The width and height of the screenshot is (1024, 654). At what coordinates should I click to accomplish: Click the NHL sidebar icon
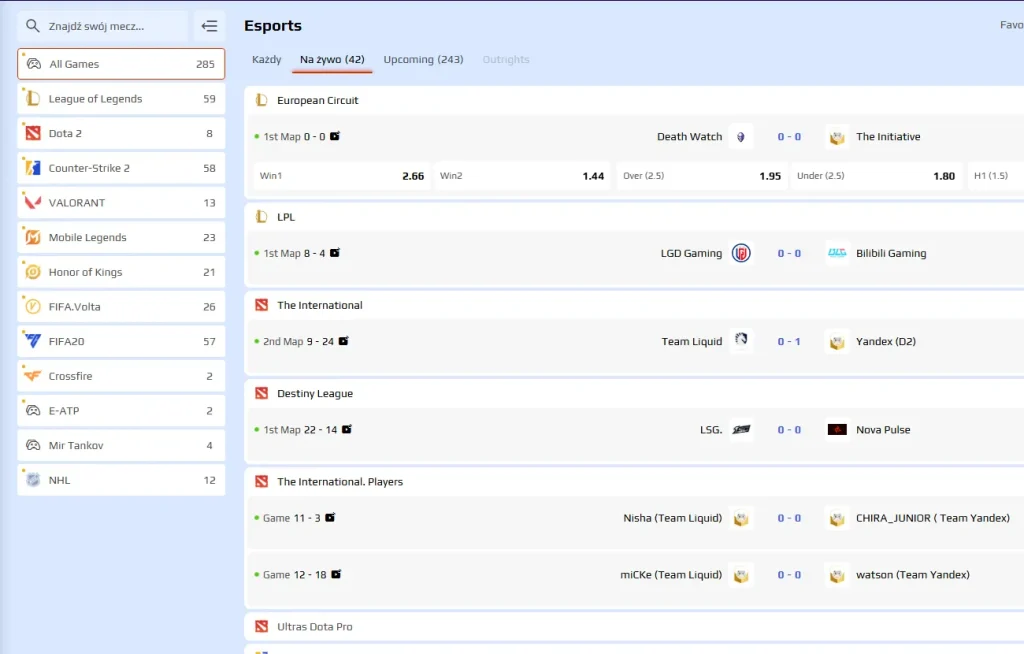[33, 480]
